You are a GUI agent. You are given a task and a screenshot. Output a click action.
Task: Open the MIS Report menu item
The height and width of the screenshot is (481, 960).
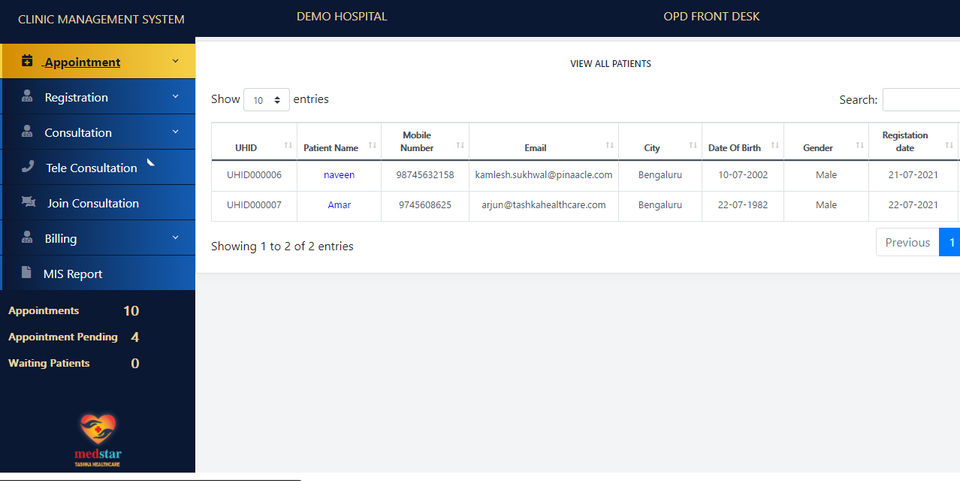pos(98,274)
